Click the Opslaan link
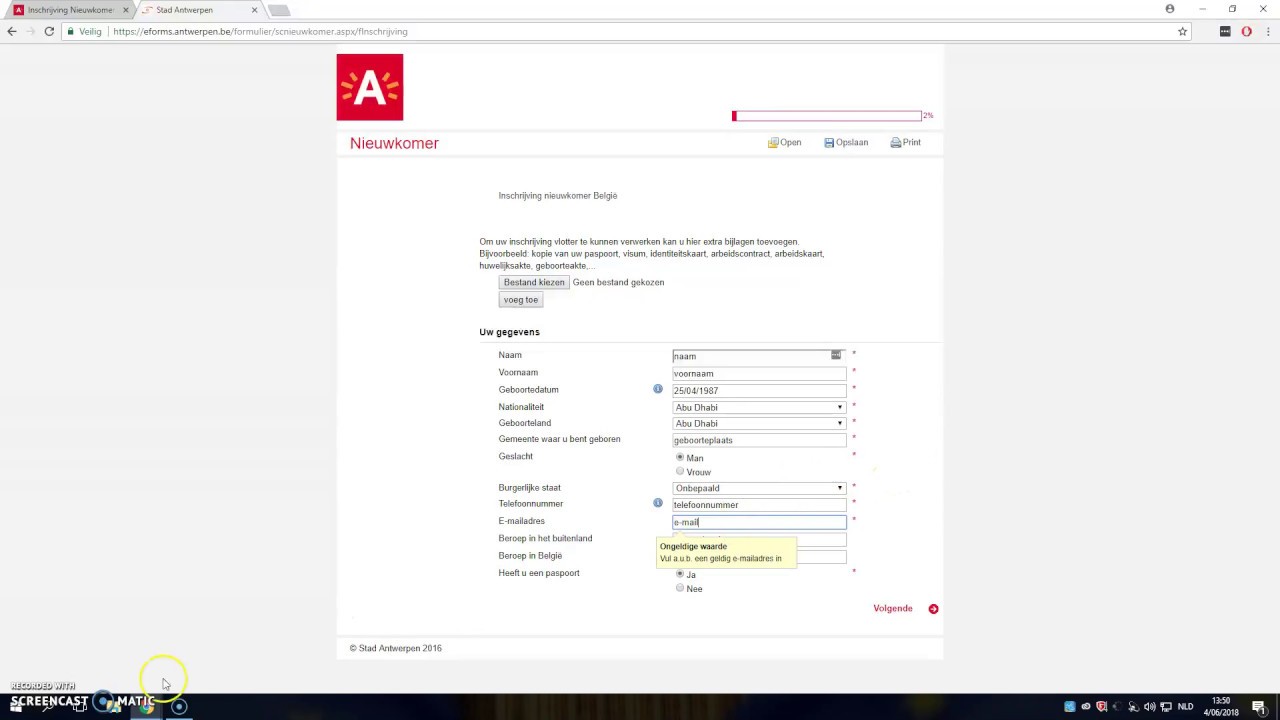Viewport: 1280px width, 720px height. (x=852, y=143)
